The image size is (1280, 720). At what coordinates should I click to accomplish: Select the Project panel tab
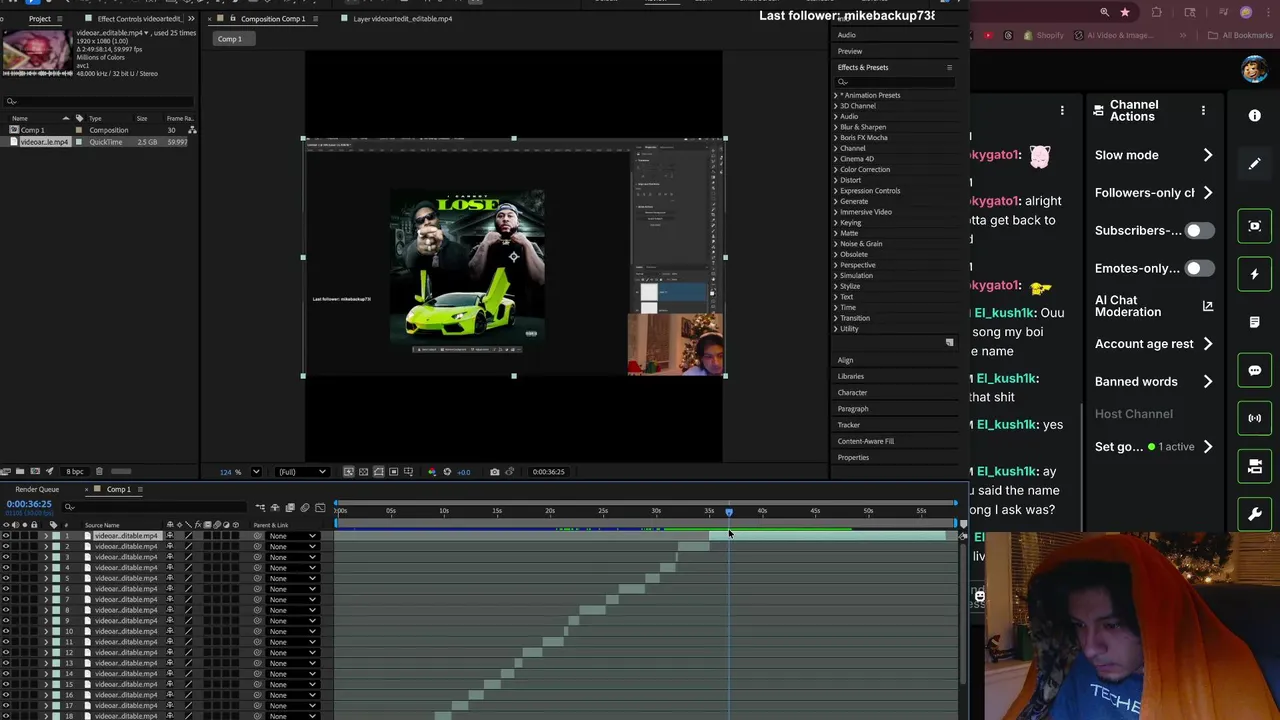(x=40, y=19)
